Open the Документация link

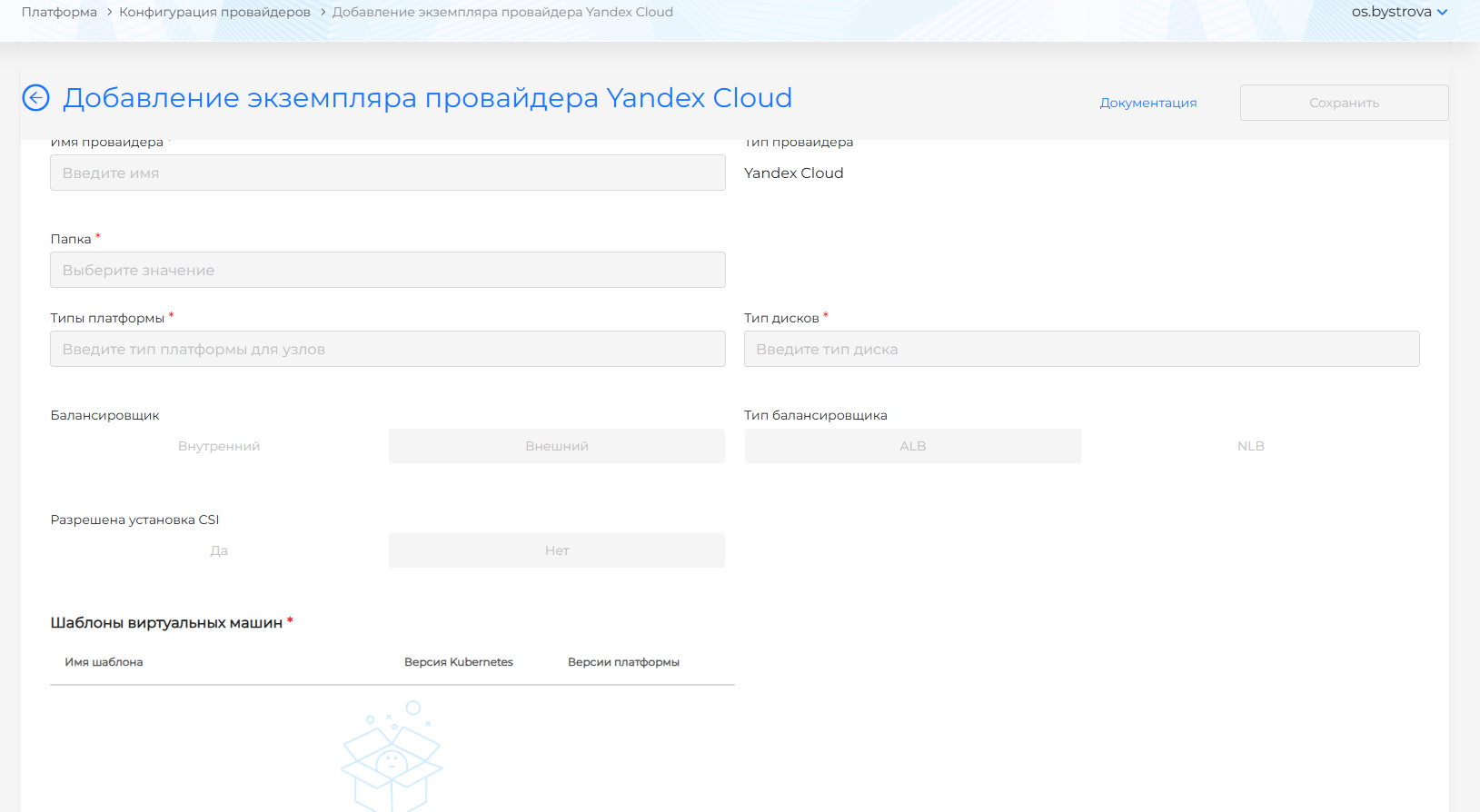pos(1148,103)
